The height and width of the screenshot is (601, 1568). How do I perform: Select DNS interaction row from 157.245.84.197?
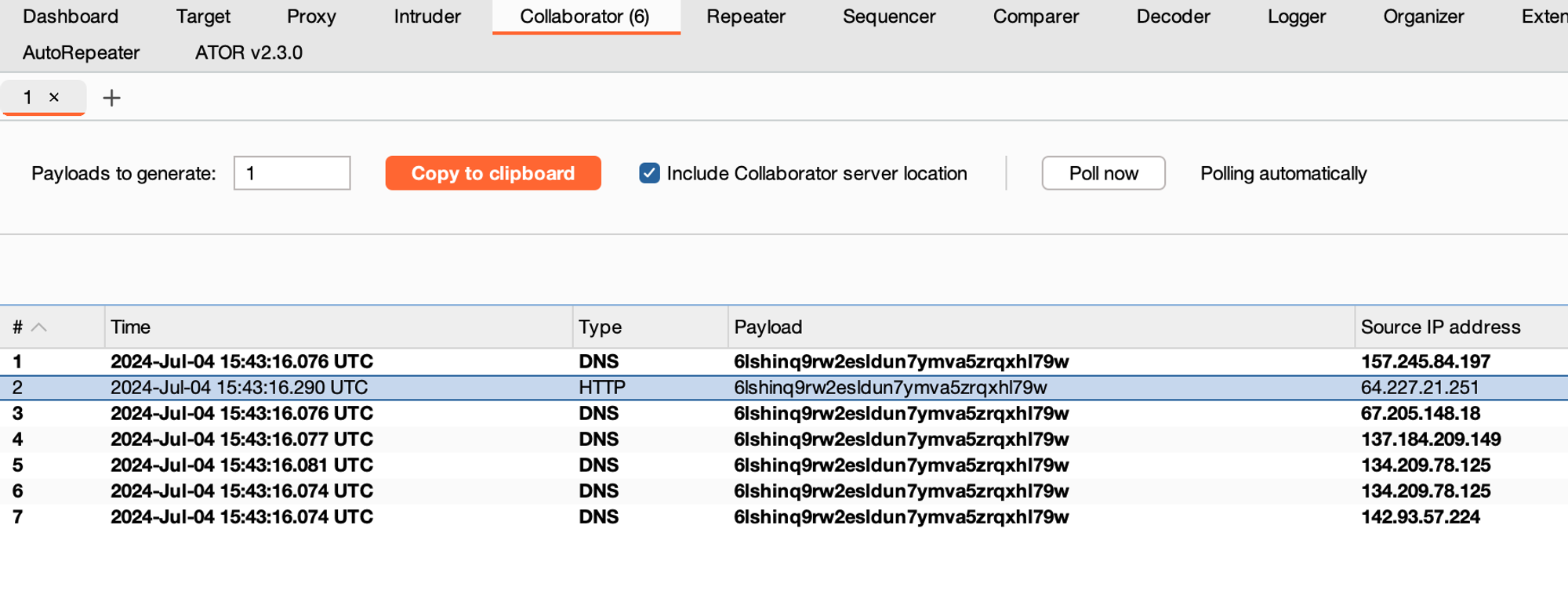784,362
